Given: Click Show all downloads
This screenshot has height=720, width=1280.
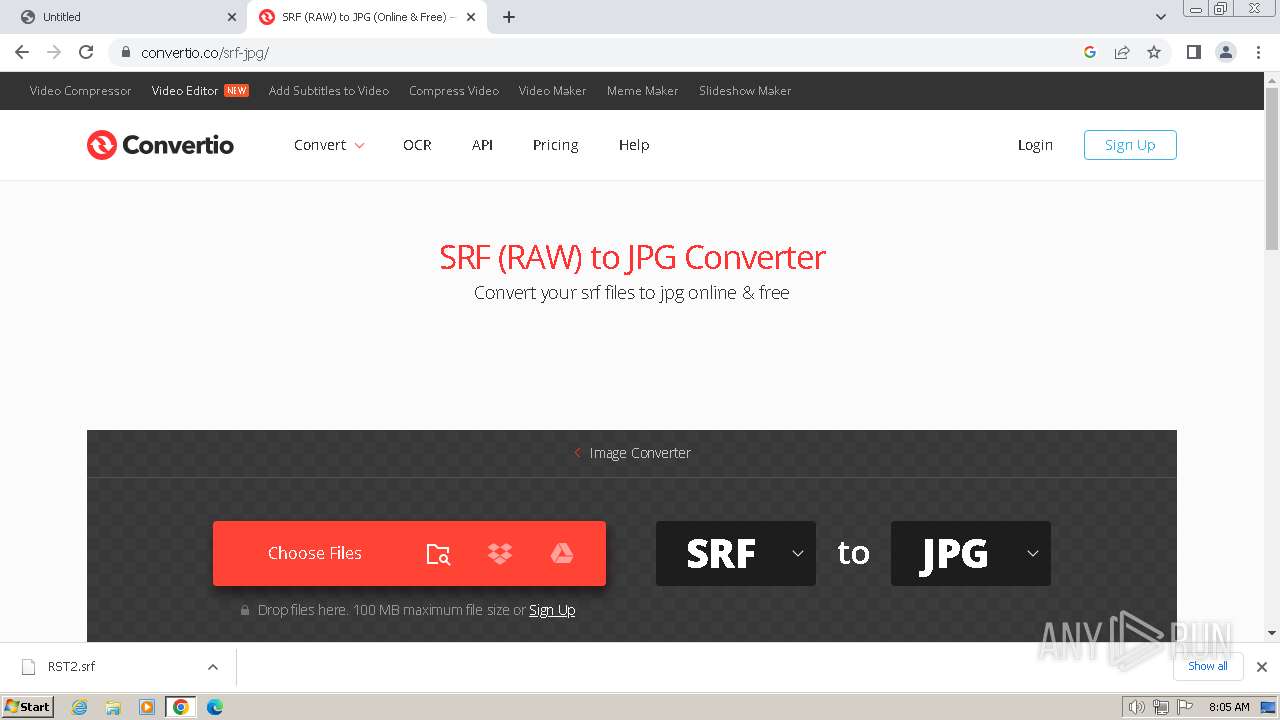Looking at the screenshot, I should (x=1208, y=667).
